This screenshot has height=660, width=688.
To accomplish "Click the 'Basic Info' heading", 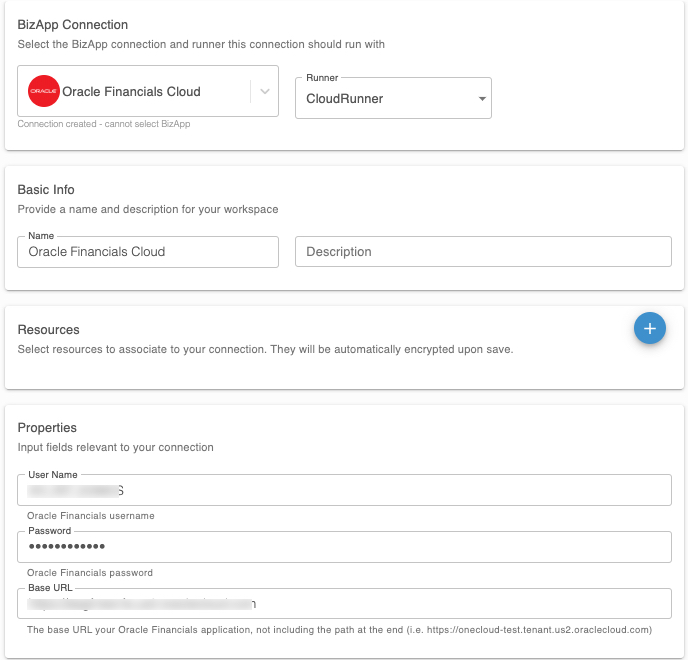I will [46, 190].
